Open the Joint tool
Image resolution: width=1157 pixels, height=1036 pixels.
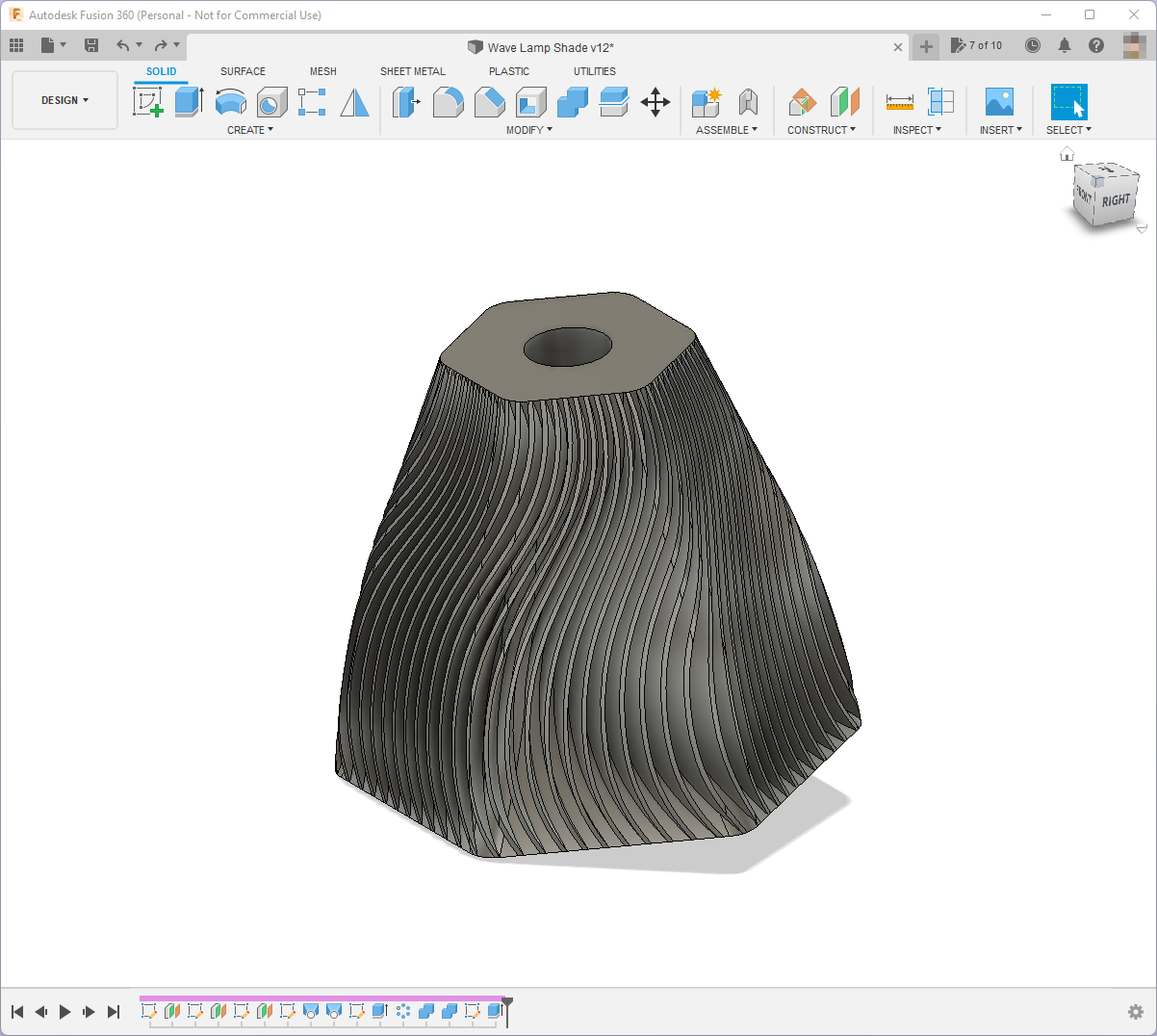tap(748, 102)
